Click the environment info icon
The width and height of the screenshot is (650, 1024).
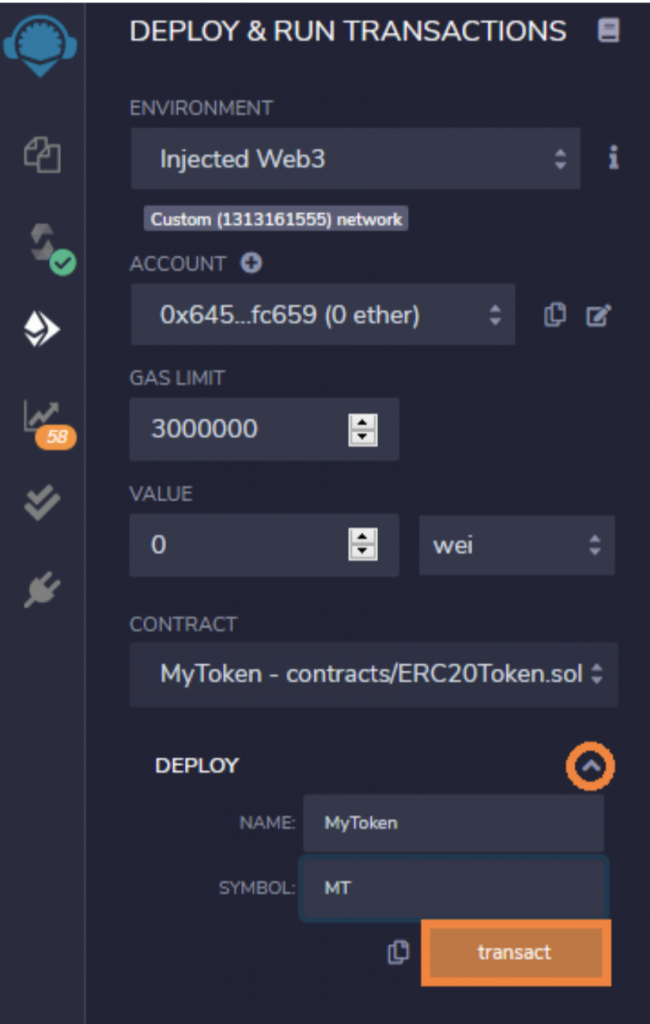point(613,158)
